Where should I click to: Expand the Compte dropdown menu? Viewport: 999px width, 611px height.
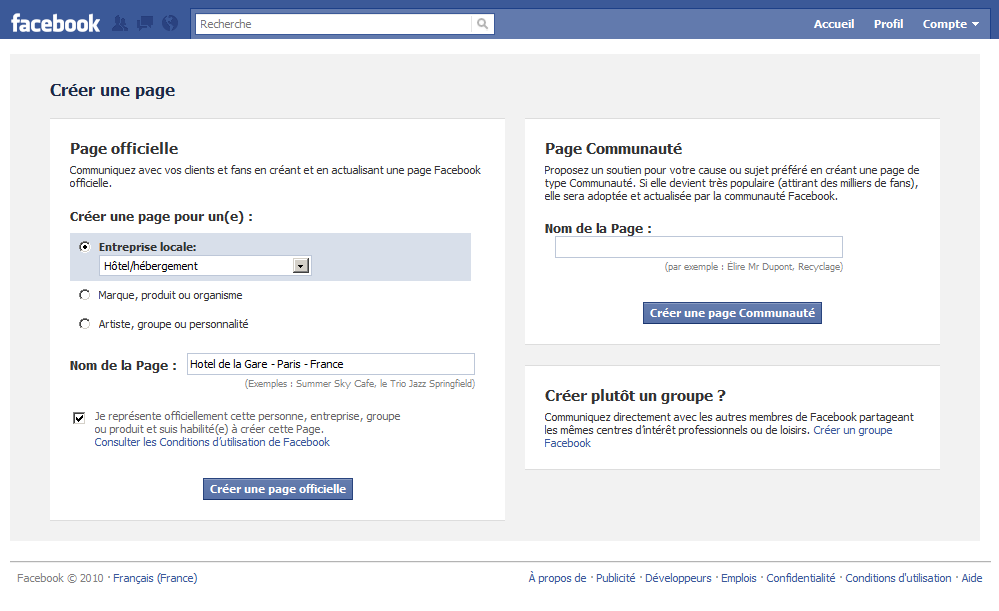[x=951, y=24]
